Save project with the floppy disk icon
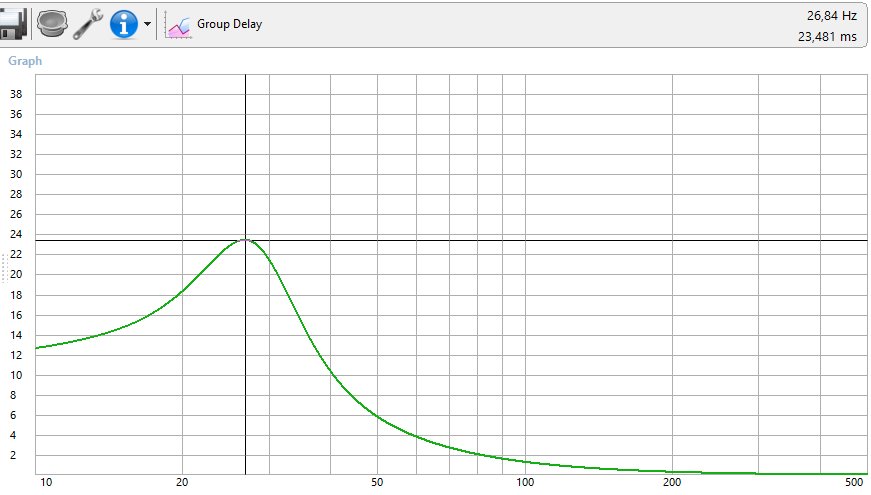This screenshot has width=871, height=495. (12, 24)
